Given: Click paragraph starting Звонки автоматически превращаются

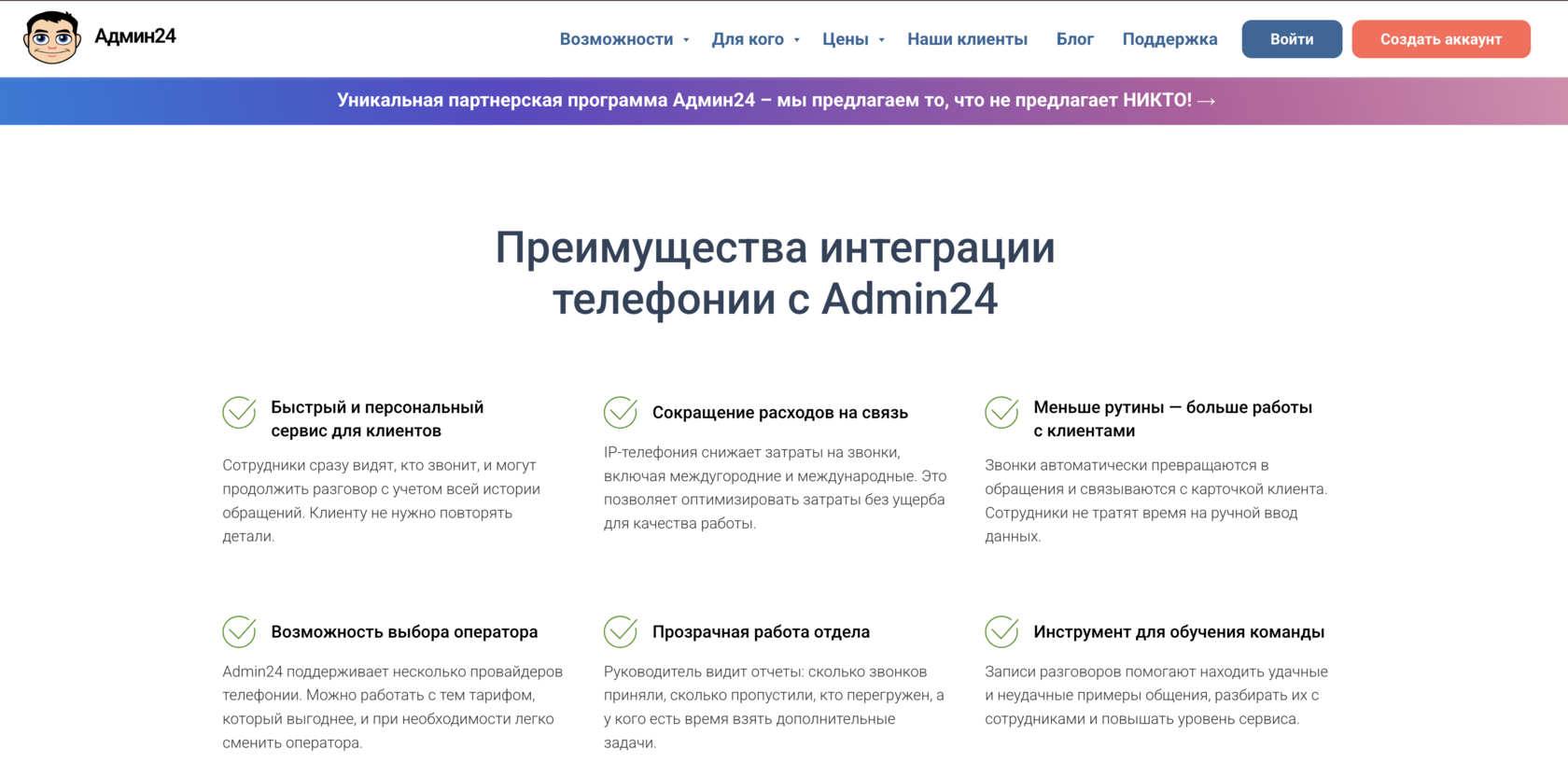Looking at the screenshot, I should point(1155,501).
